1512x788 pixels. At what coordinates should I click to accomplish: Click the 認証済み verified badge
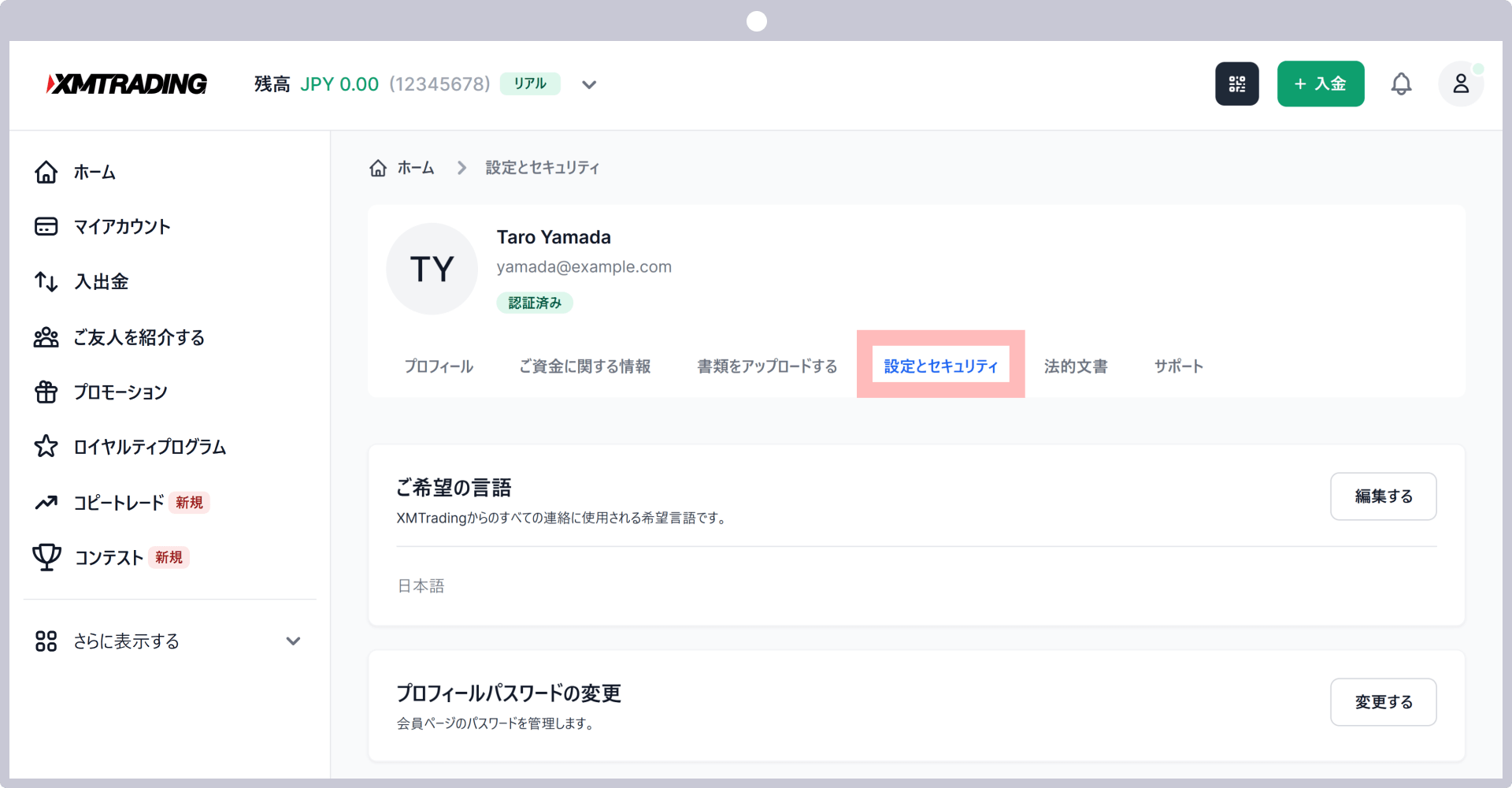[535, 303]
